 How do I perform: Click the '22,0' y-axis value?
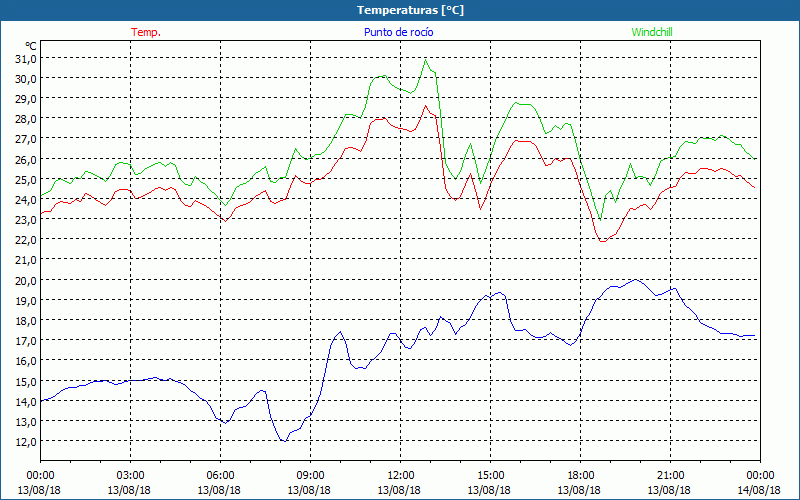tap(26, 240)
